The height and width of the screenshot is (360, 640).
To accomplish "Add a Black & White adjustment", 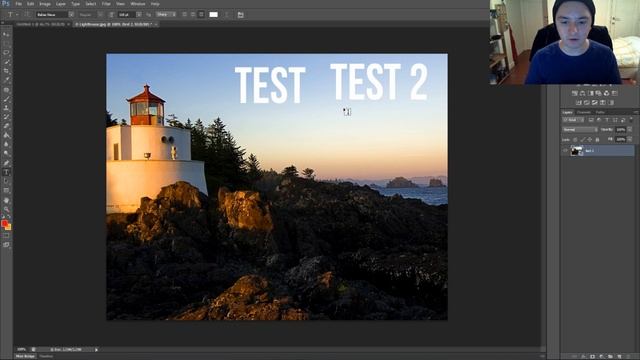I will pyautogui.click(x=591, y=93).
